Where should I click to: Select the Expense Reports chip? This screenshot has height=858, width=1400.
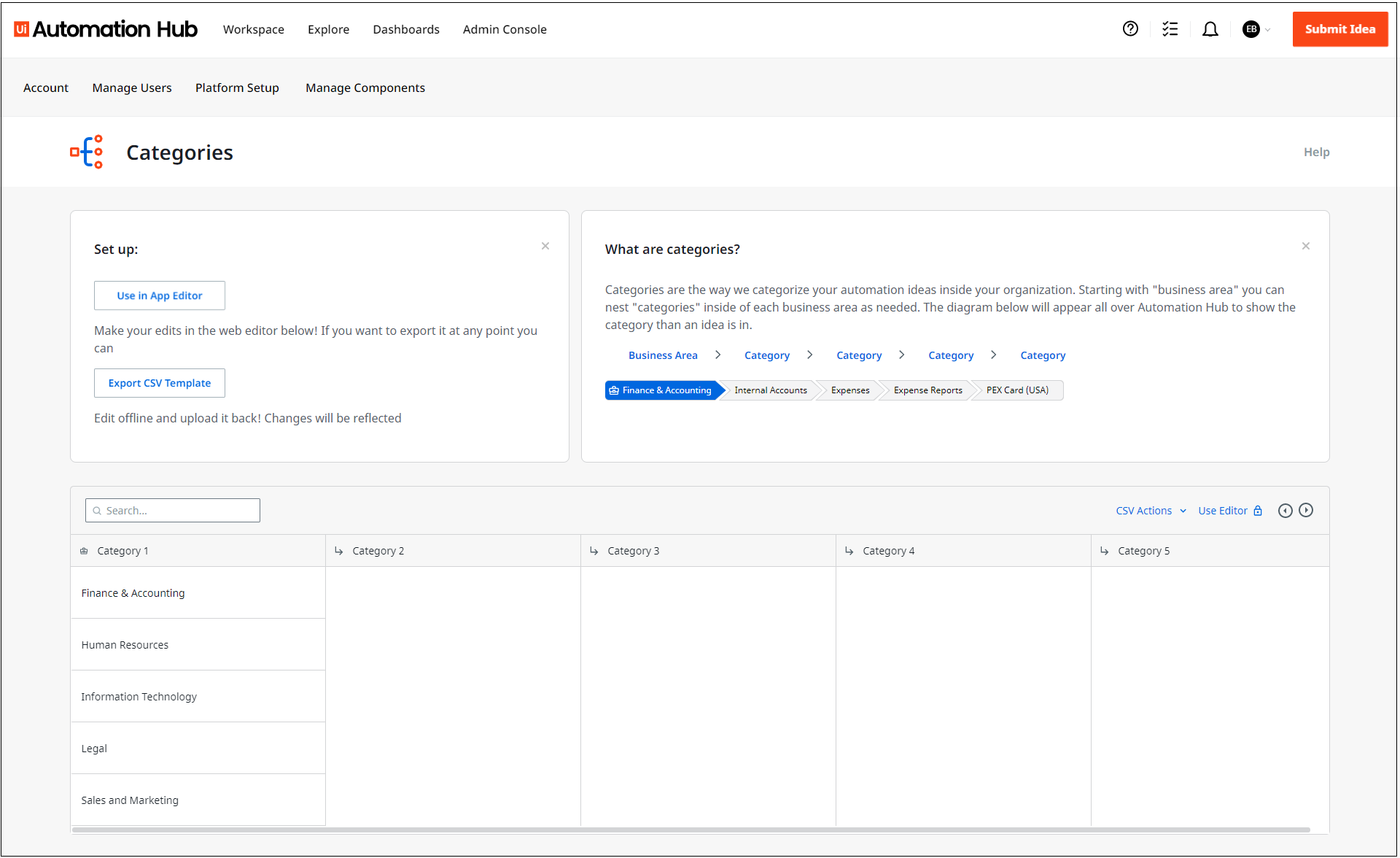[x=927, y=390]
